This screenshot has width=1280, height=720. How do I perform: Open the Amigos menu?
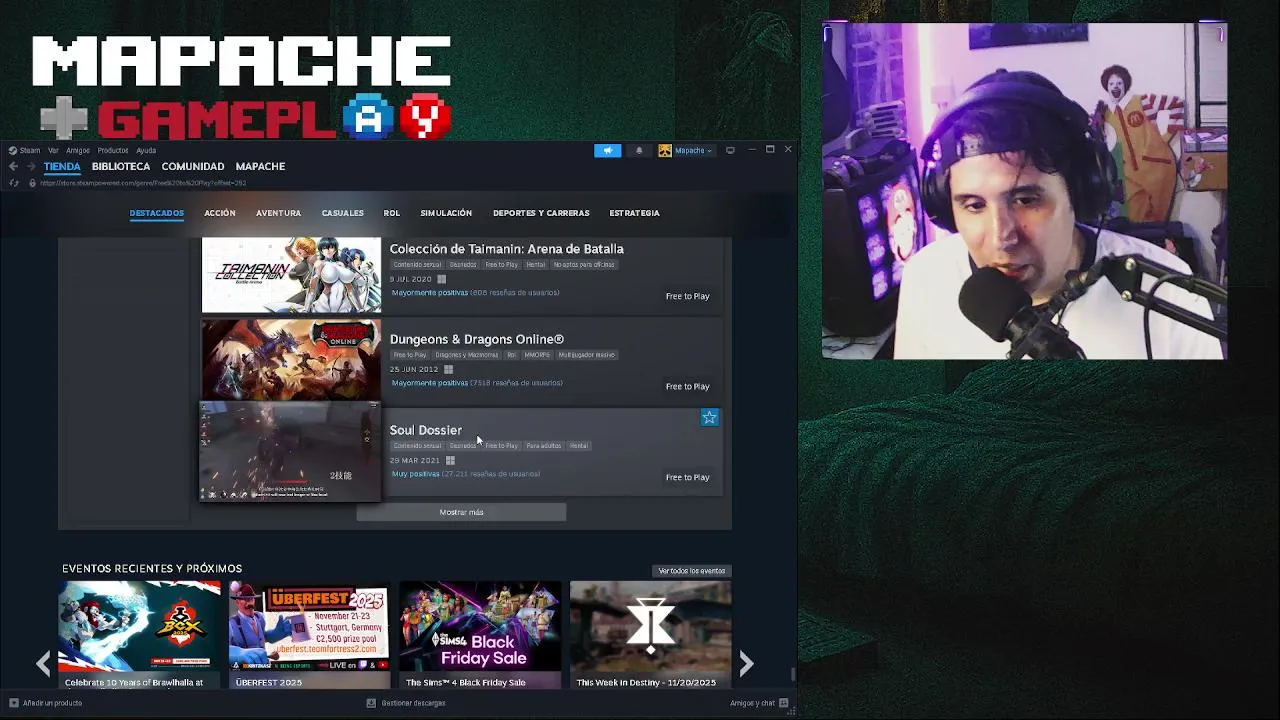tap(78, 150)
